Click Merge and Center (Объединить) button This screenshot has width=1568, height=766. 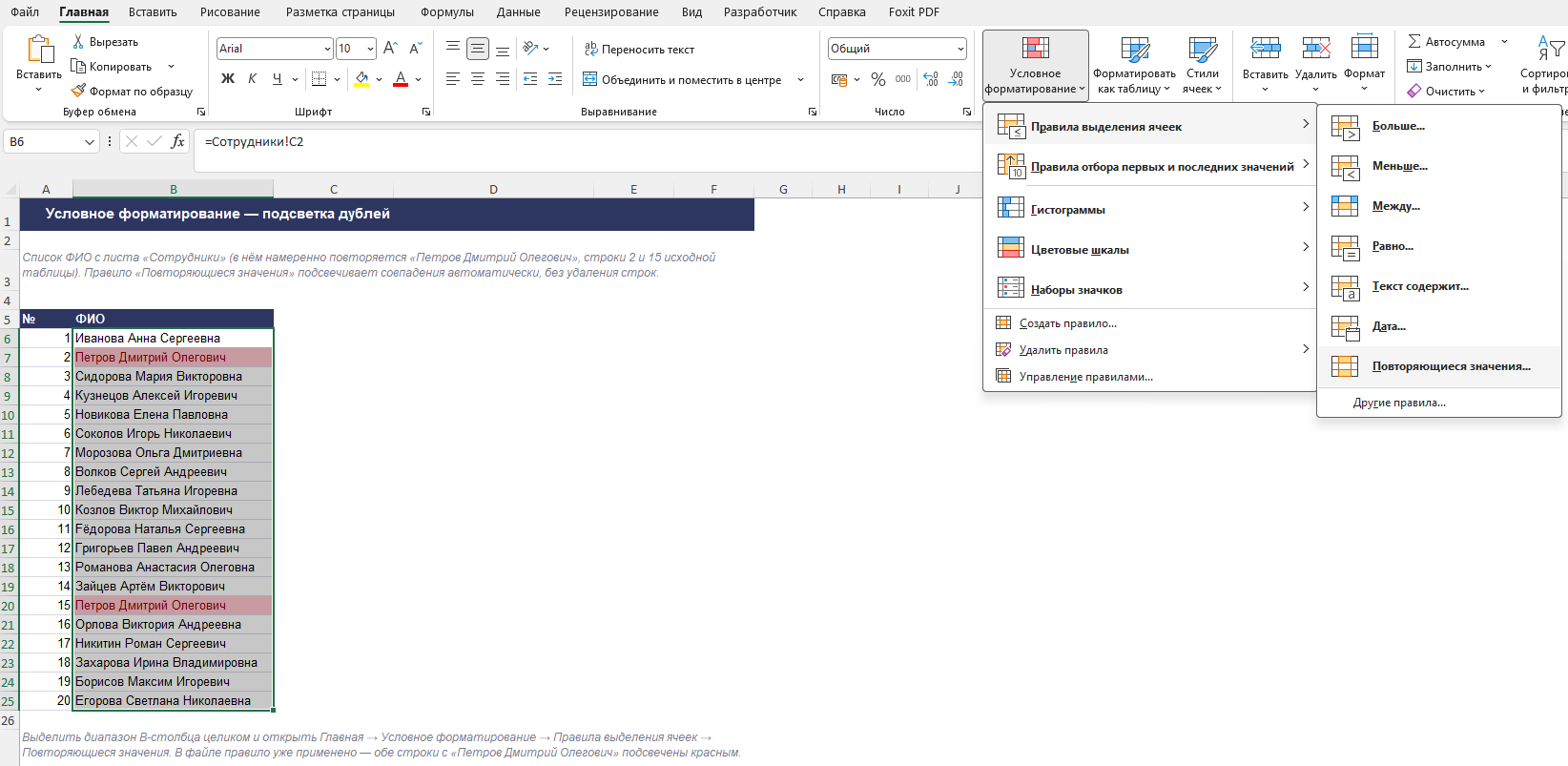point(683,80)
